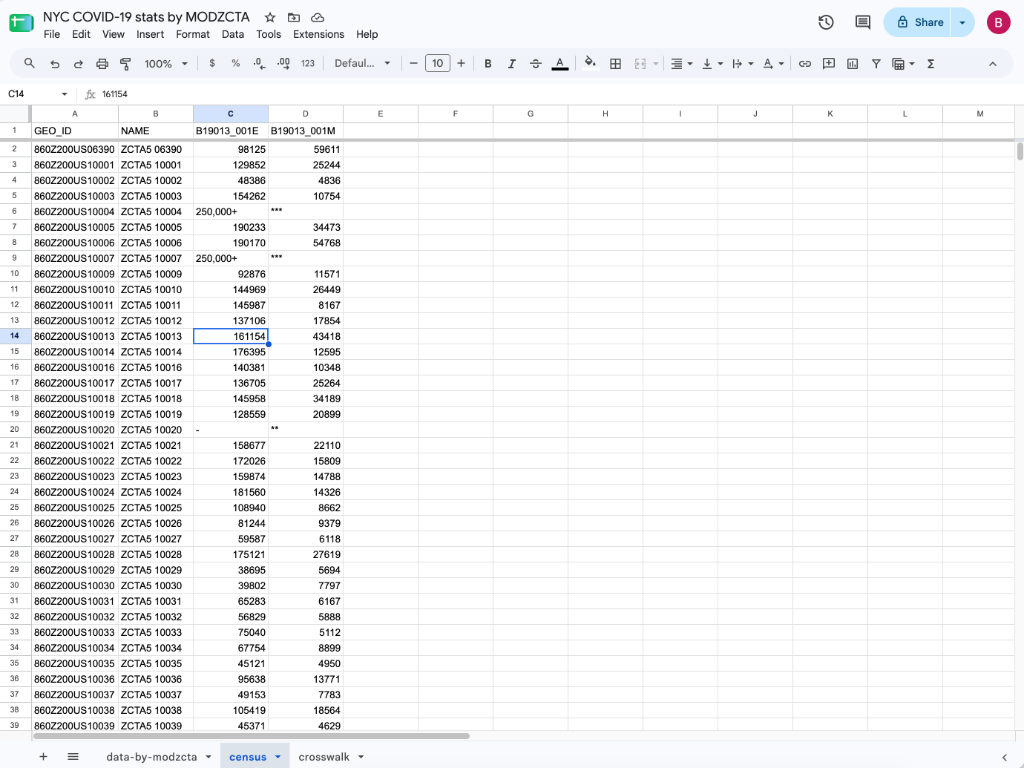Move the document to a folder
Screen dimensions: 1024x768
[294, 18]
